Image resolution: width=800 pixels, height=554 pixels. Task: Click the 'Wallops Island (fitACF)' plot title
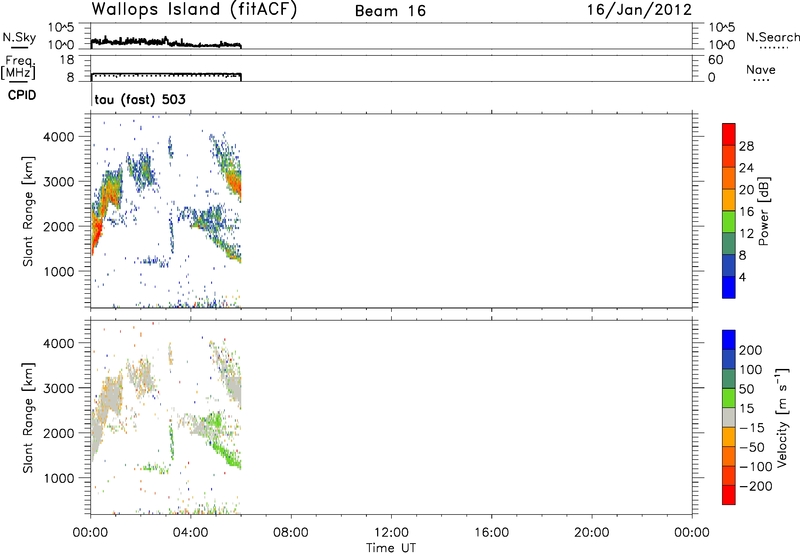194,10
